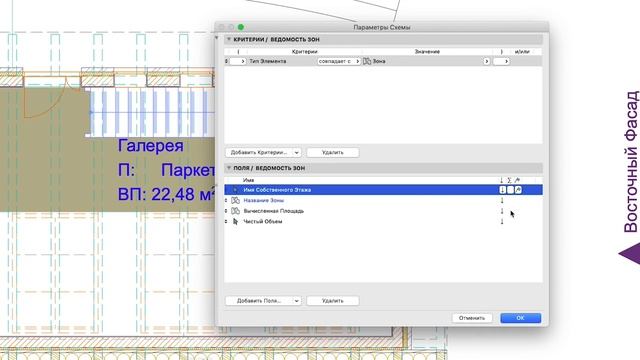Grab the reorder handle of Вычисленная Площадь row

point(226,211)
